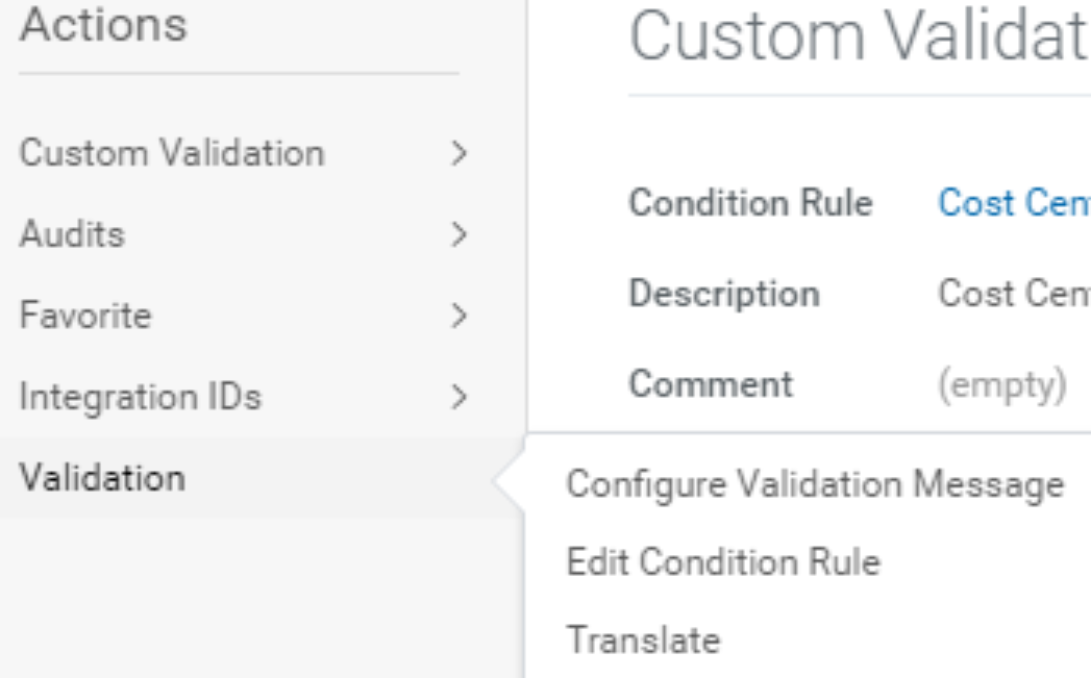Click the Description field label

click(x=724, y=294)
